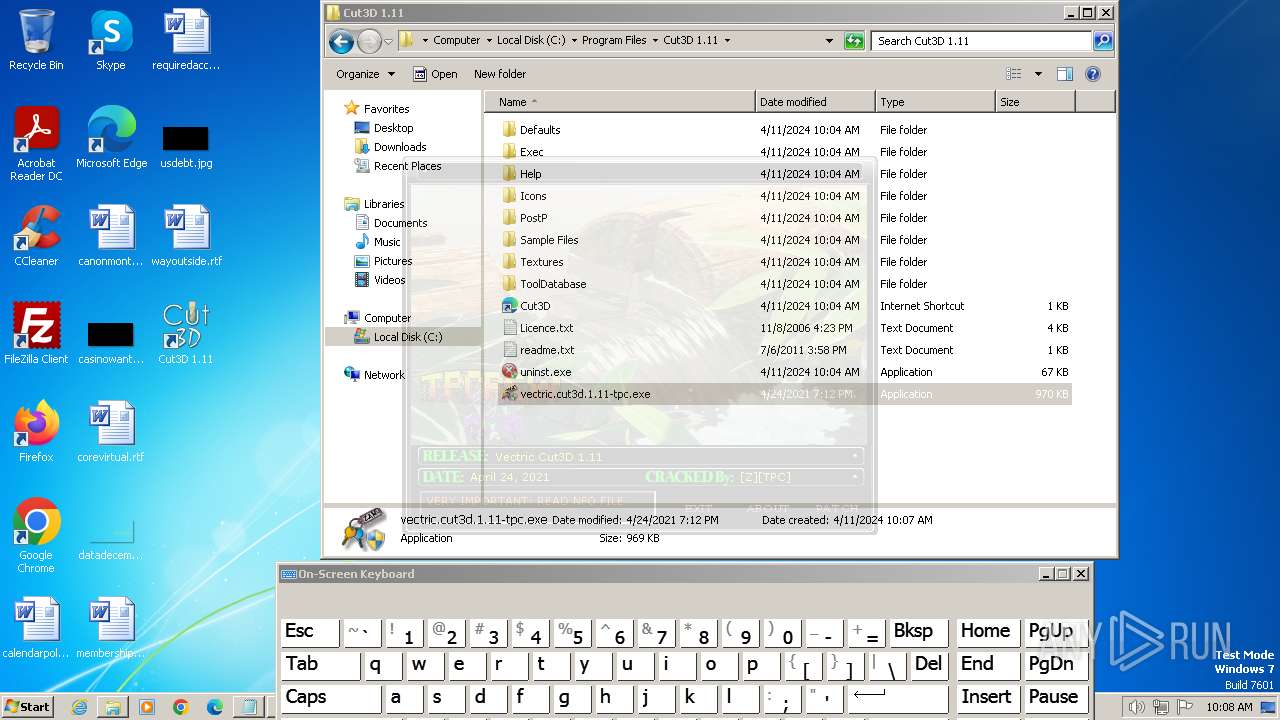Screen dimensions: 1280x720
Task: Toggle the preview pane button
Action: 1065,74
